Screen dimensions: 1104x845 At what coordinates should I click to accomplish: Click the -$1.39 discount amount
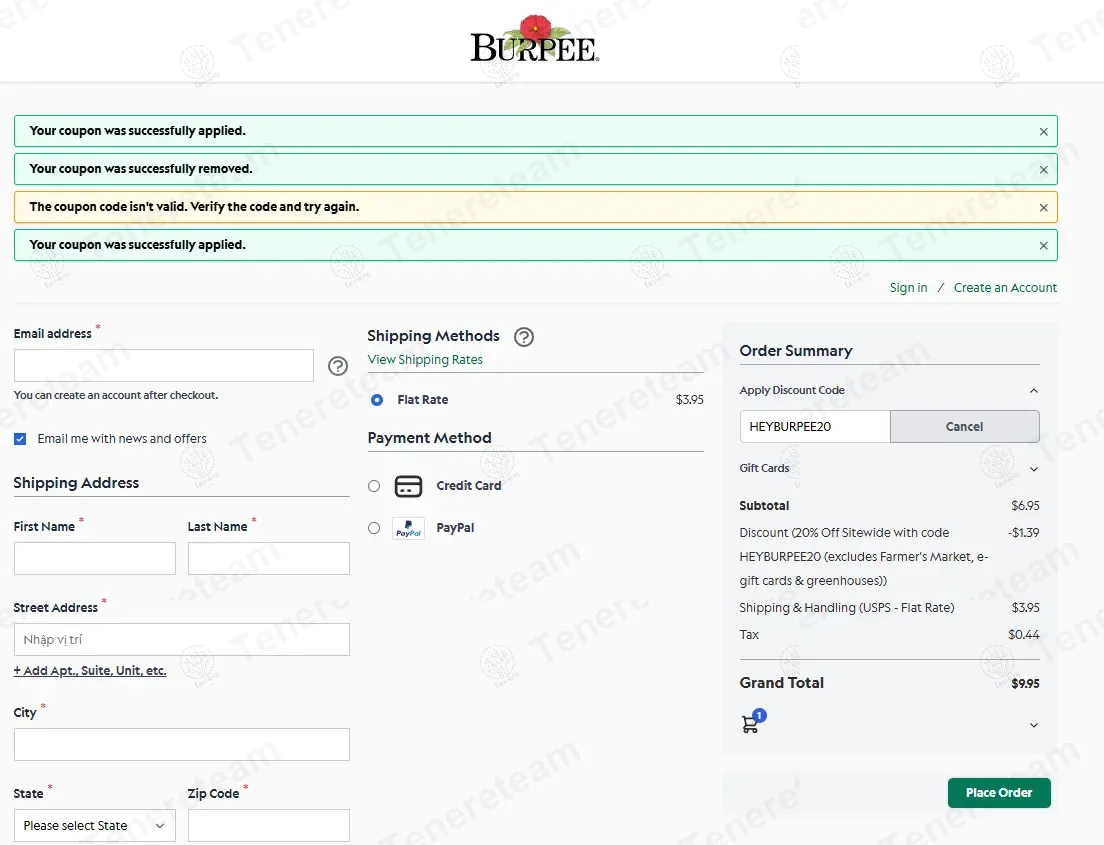pyautogui.click(x=1023, y=533)
